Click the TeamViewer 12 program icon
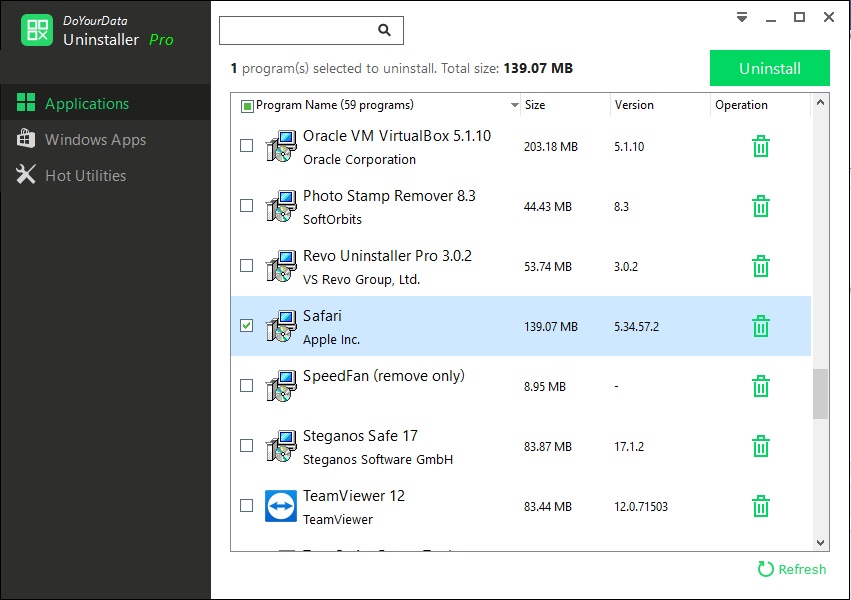Screen dimensions: 851x600 (x=281, y=507)
